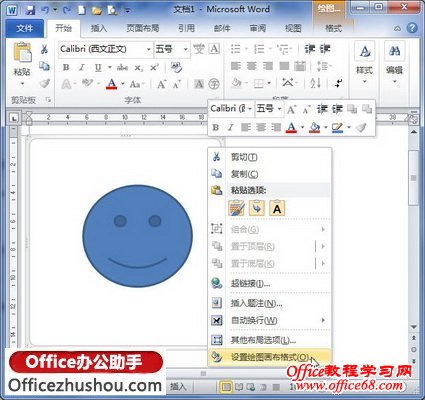Toggle Underline in the ribbon font group
Image resolution: width=425 pixels, height=400 pixels.
[98, 68]
